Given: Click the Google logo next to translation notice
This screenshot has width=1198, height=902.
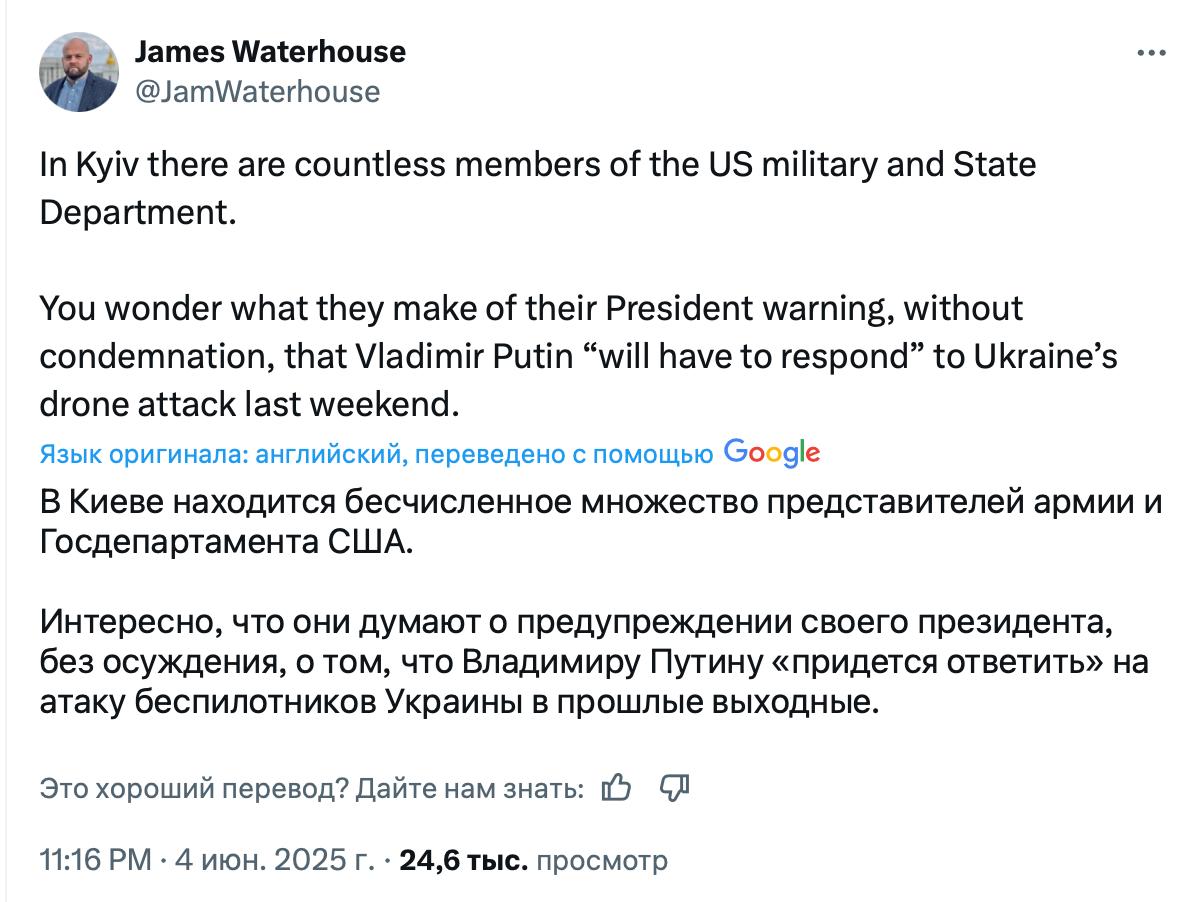Looking at the screenshot, I should pyautogui.click(x=771, y=453).
